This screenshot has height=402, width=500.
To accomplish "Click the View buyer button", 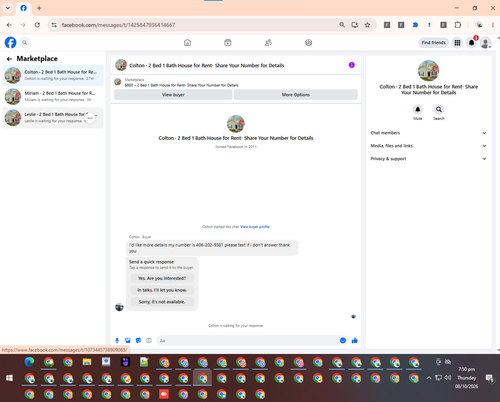I will tap(173, 95).
